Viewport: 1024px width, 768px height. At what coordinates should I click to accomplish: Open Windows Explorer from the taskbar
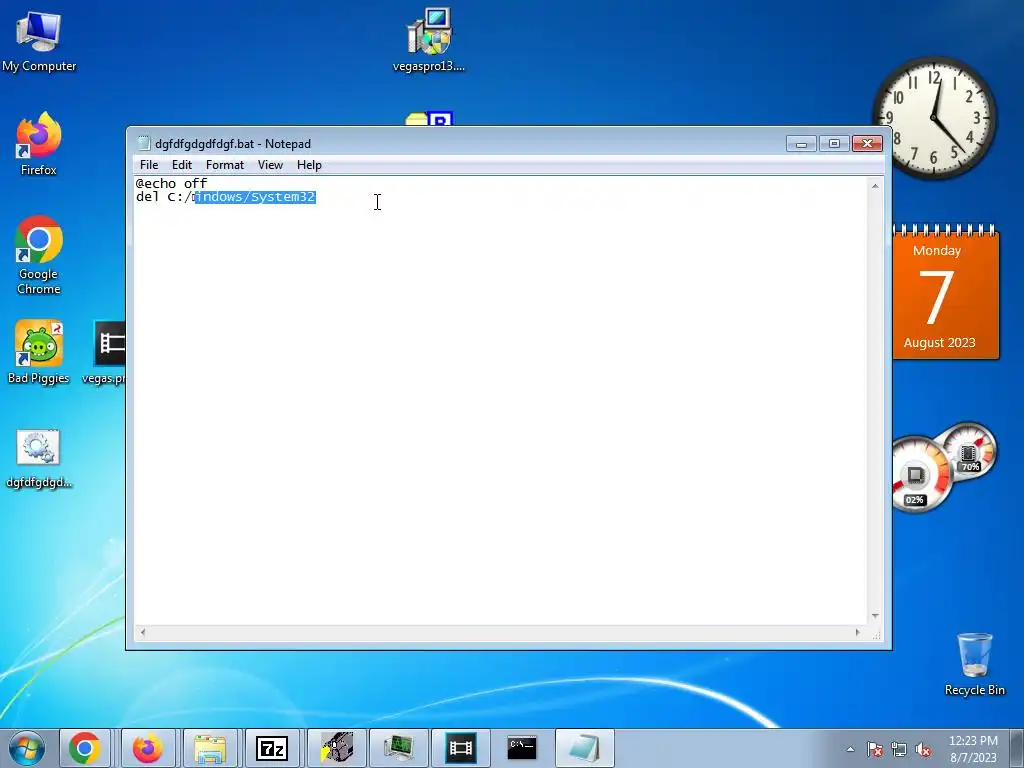[210, 748]
